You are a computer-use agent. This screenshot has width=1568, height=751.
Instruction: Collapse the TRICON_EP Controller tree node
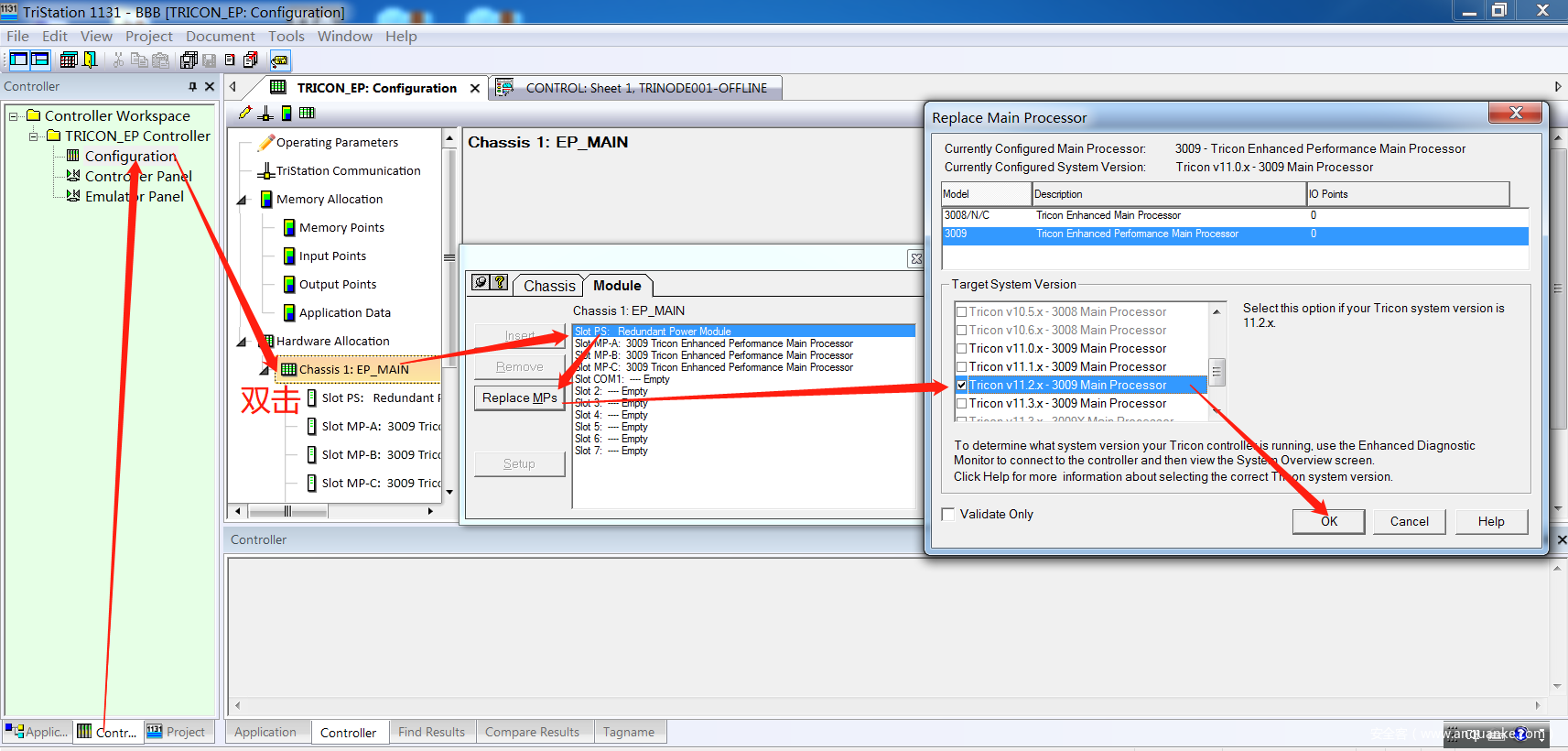tap(34, 136)
